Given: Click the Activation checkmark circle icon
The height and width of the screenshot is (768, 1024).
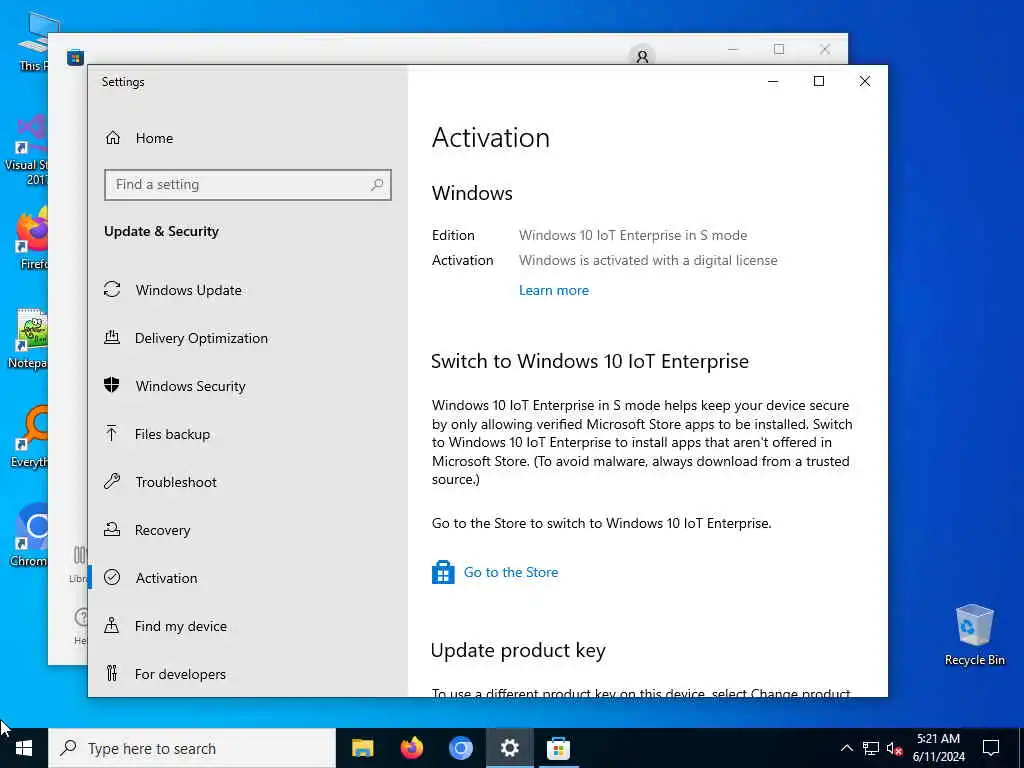Looking at the screenshot, I should pos(112,577).
